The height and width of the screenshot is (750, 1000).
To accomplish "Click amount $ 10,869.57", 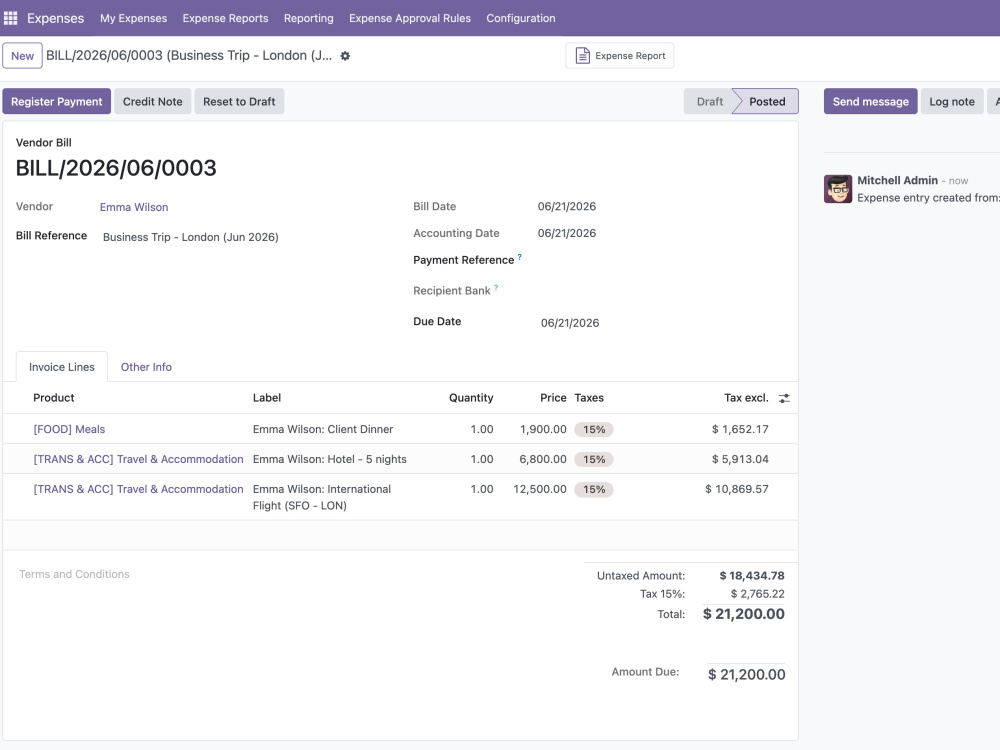I will (x=737, y=489).
